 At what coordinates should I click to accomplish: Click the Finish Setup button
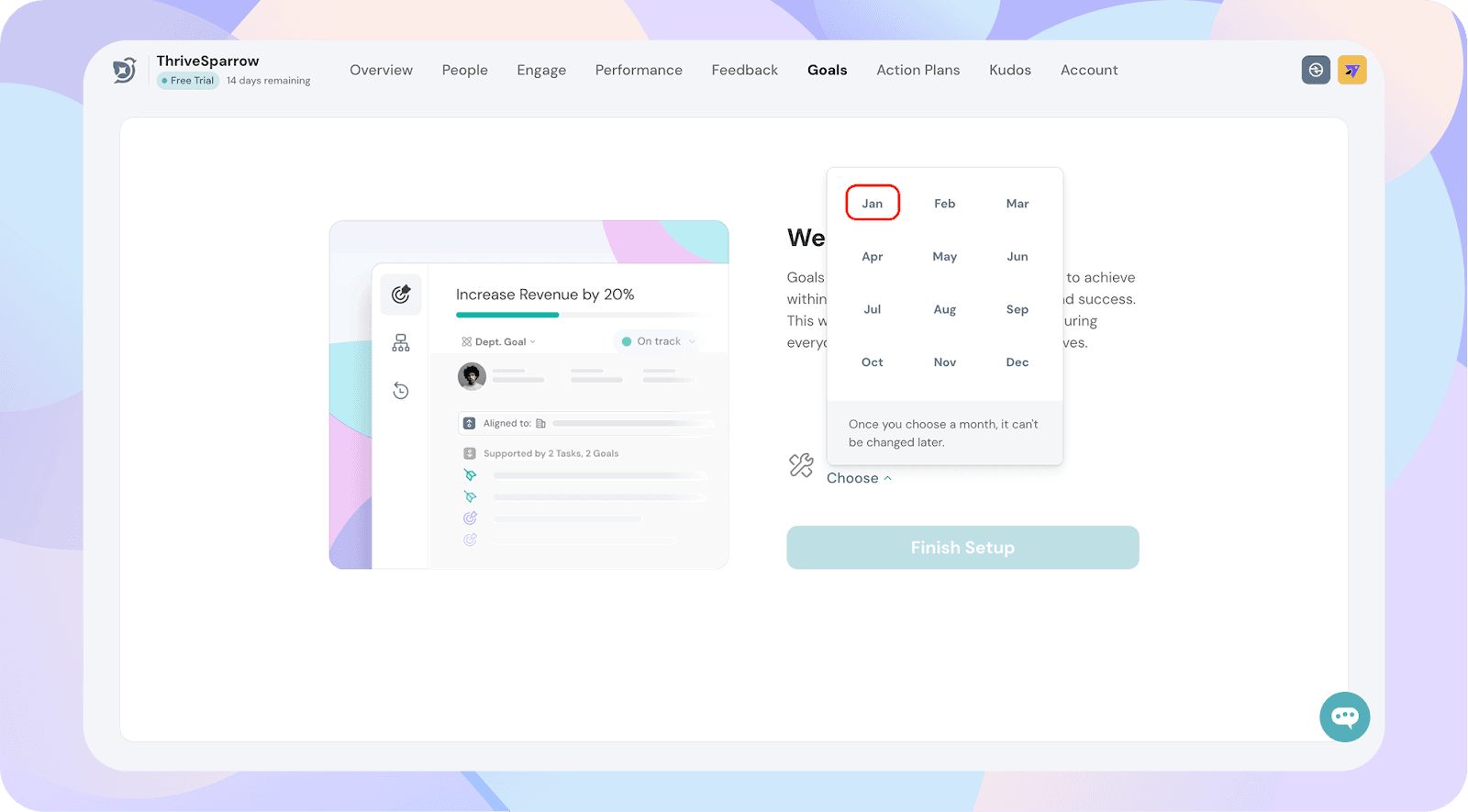click(x=962, y=548)
